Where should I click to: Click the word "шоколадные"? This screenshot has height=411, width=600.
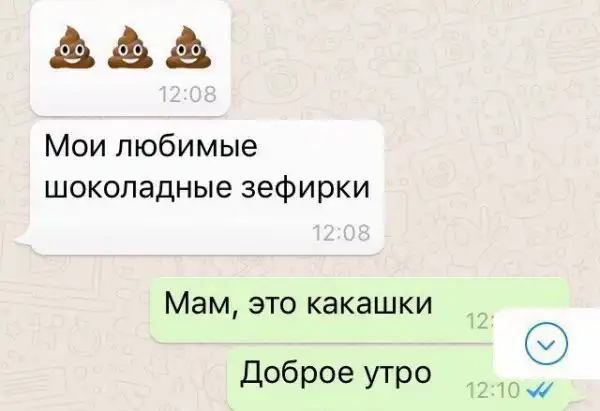coord(138,188)
